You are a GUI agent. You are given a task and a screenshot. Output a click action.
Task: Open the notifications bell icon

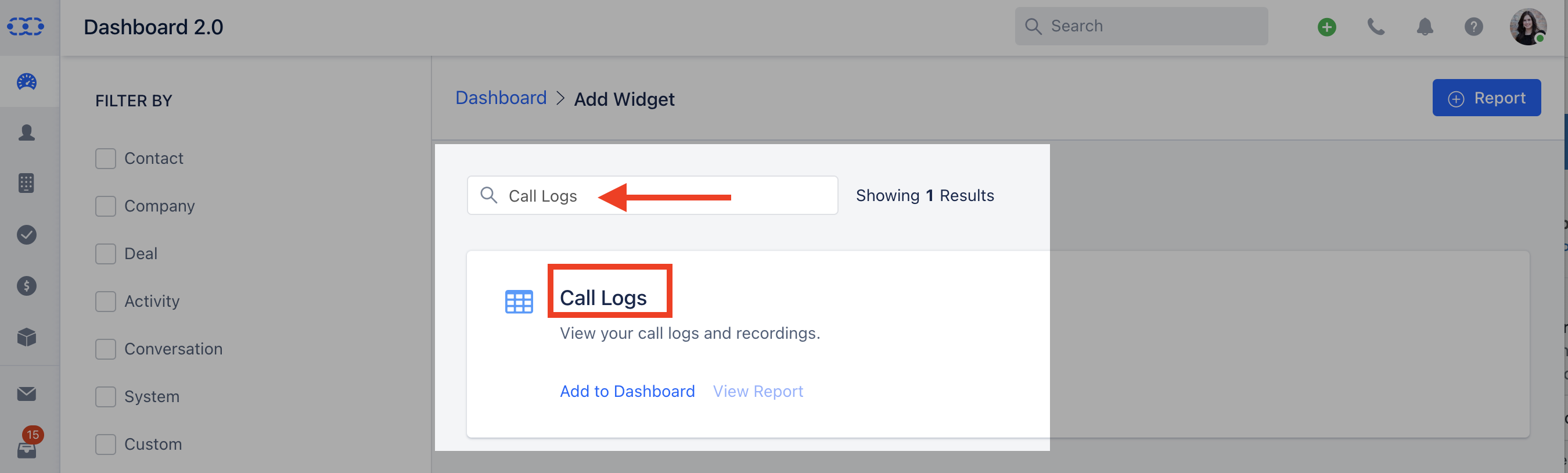[x=1425, y=27]
